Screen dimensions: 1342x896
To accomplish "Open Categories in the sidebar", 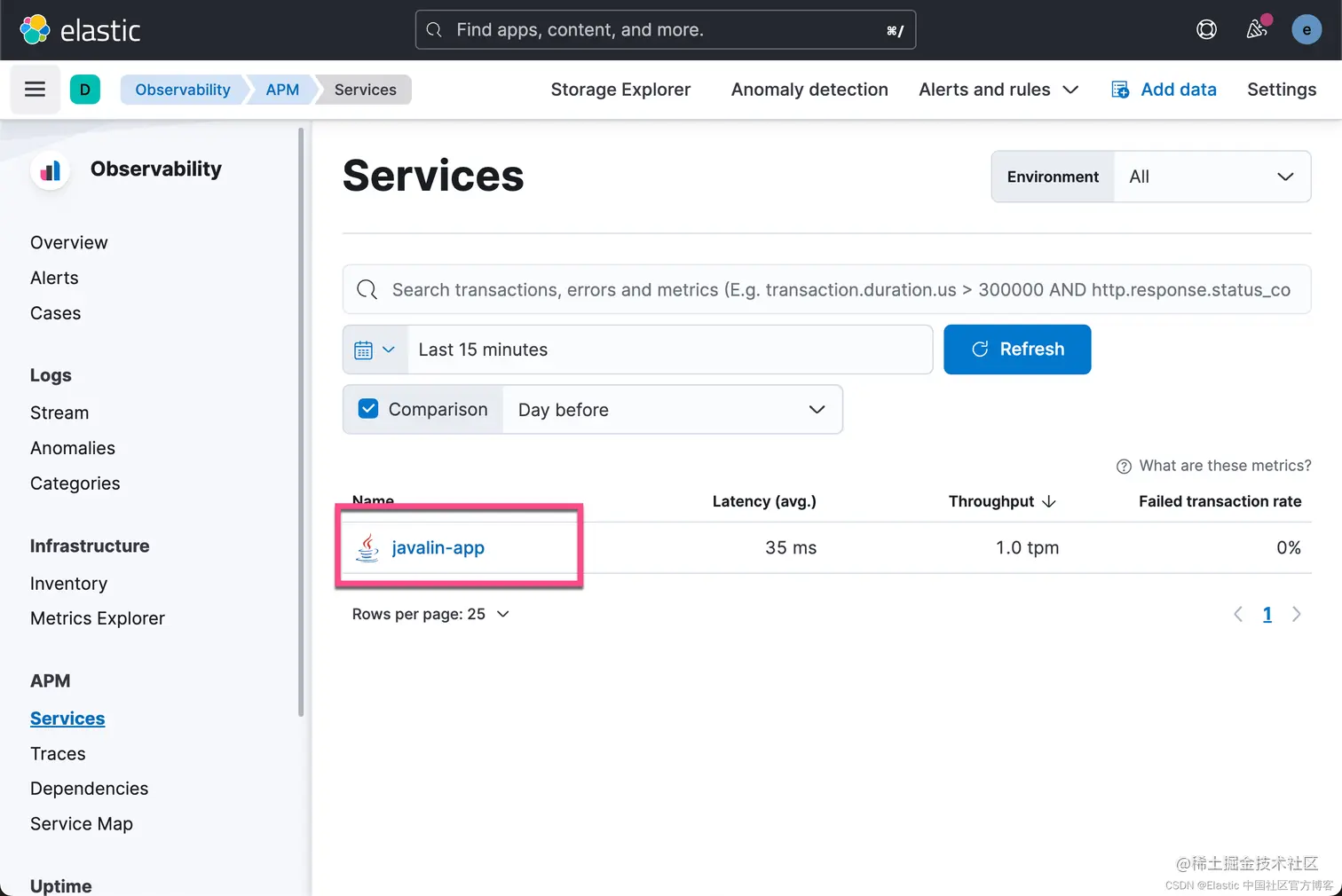I will point(75,483).
